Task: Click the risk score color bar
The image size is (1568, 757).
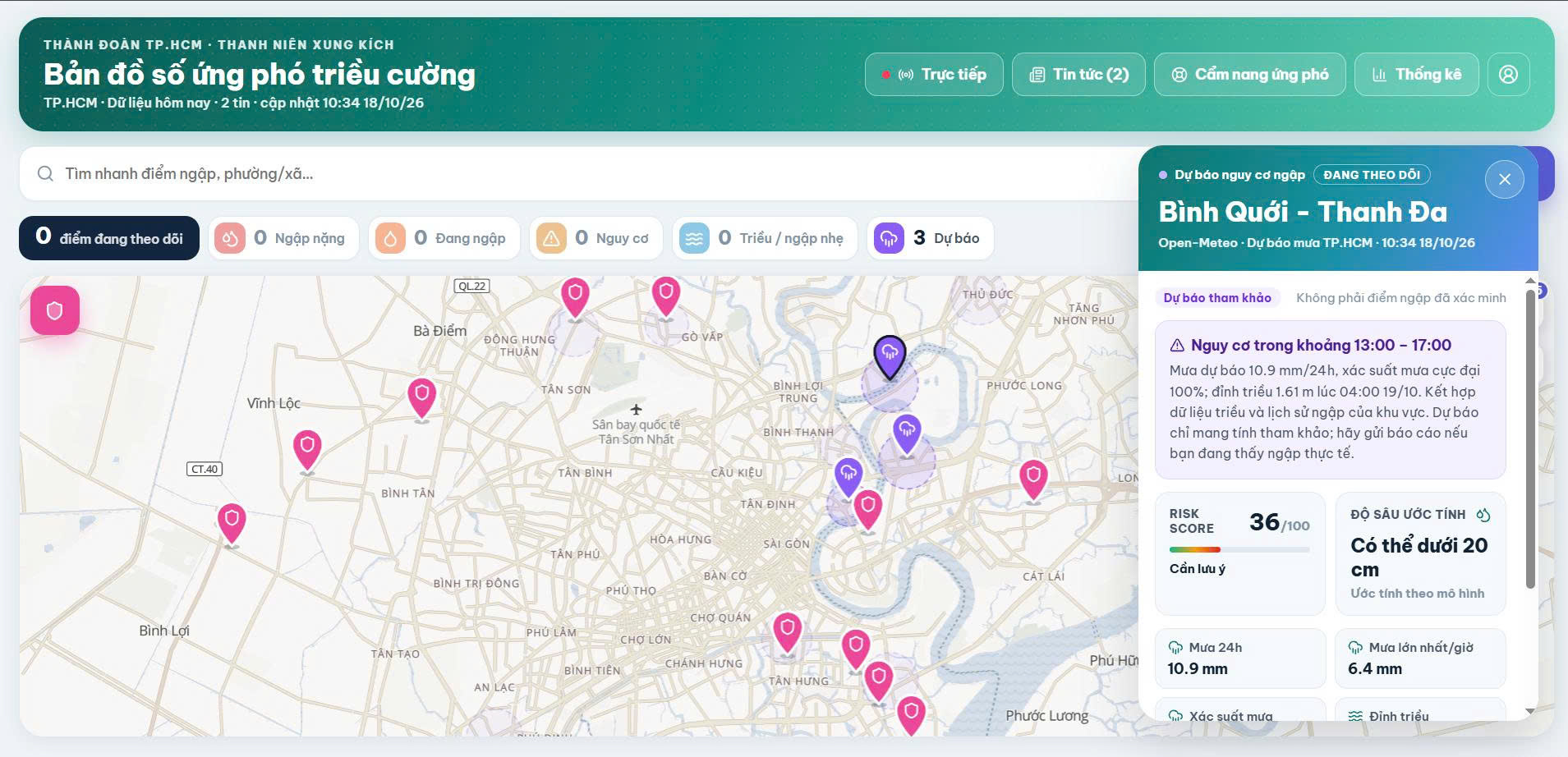Action: pos(1239,549)
